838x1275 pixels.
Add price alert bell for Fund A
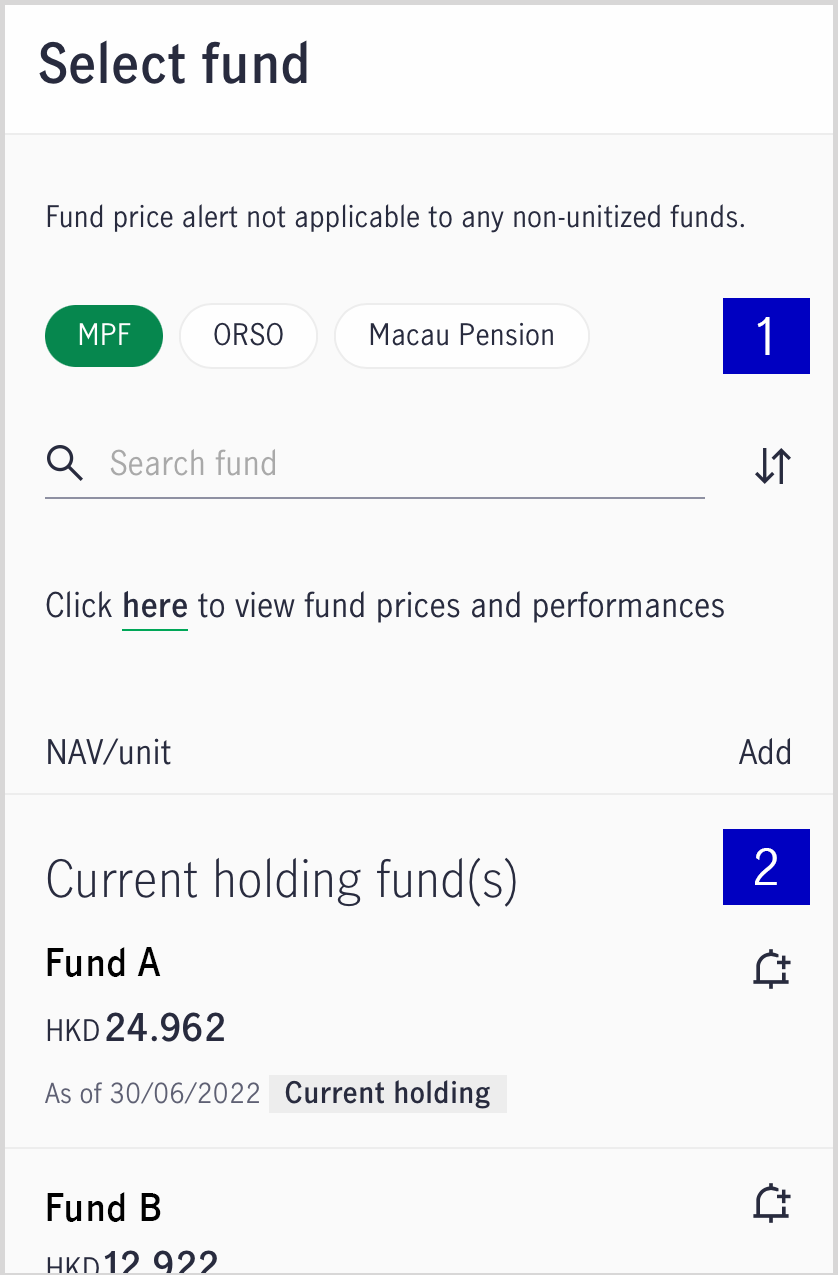click(771, 970)
